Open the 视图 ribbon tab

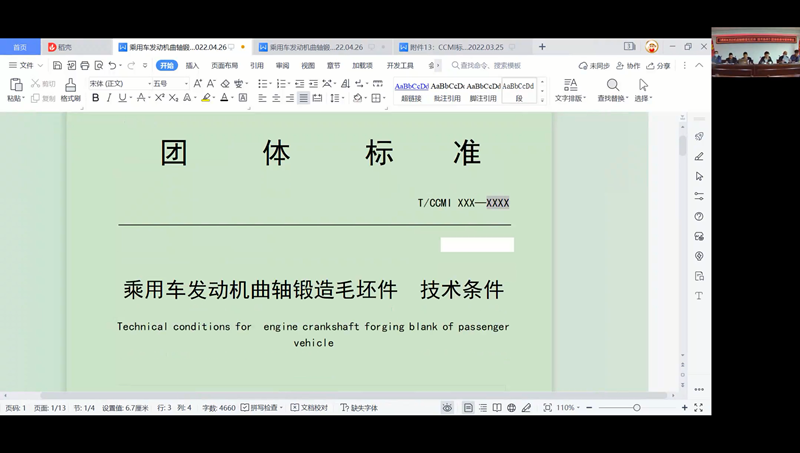tap(308, 65)
